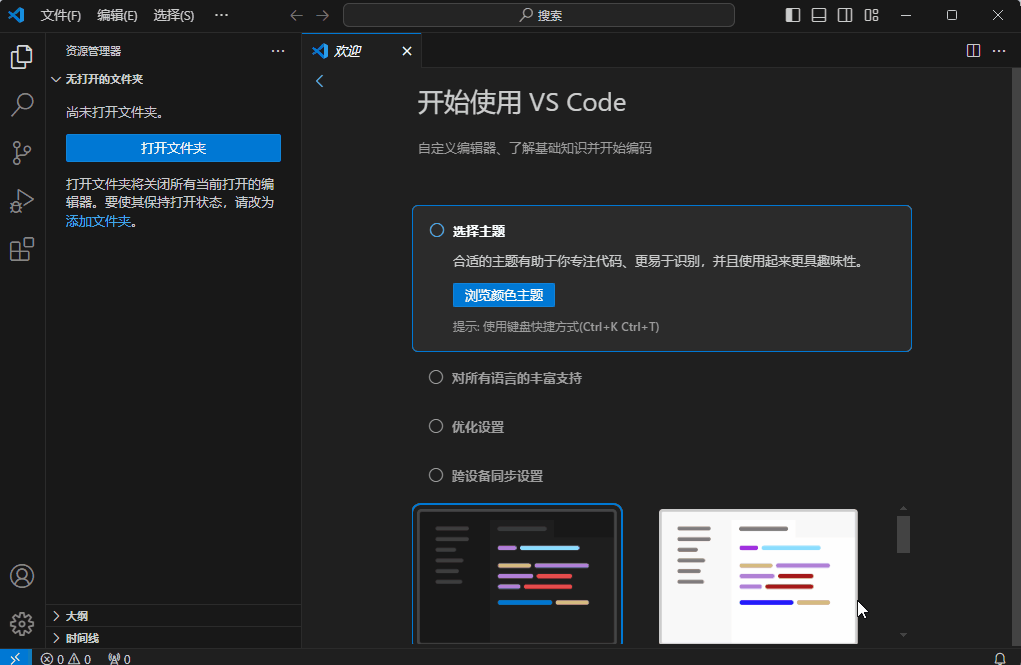Select the Source Control icon
This screenshot has height=665, width=1021.
point(22,153)
